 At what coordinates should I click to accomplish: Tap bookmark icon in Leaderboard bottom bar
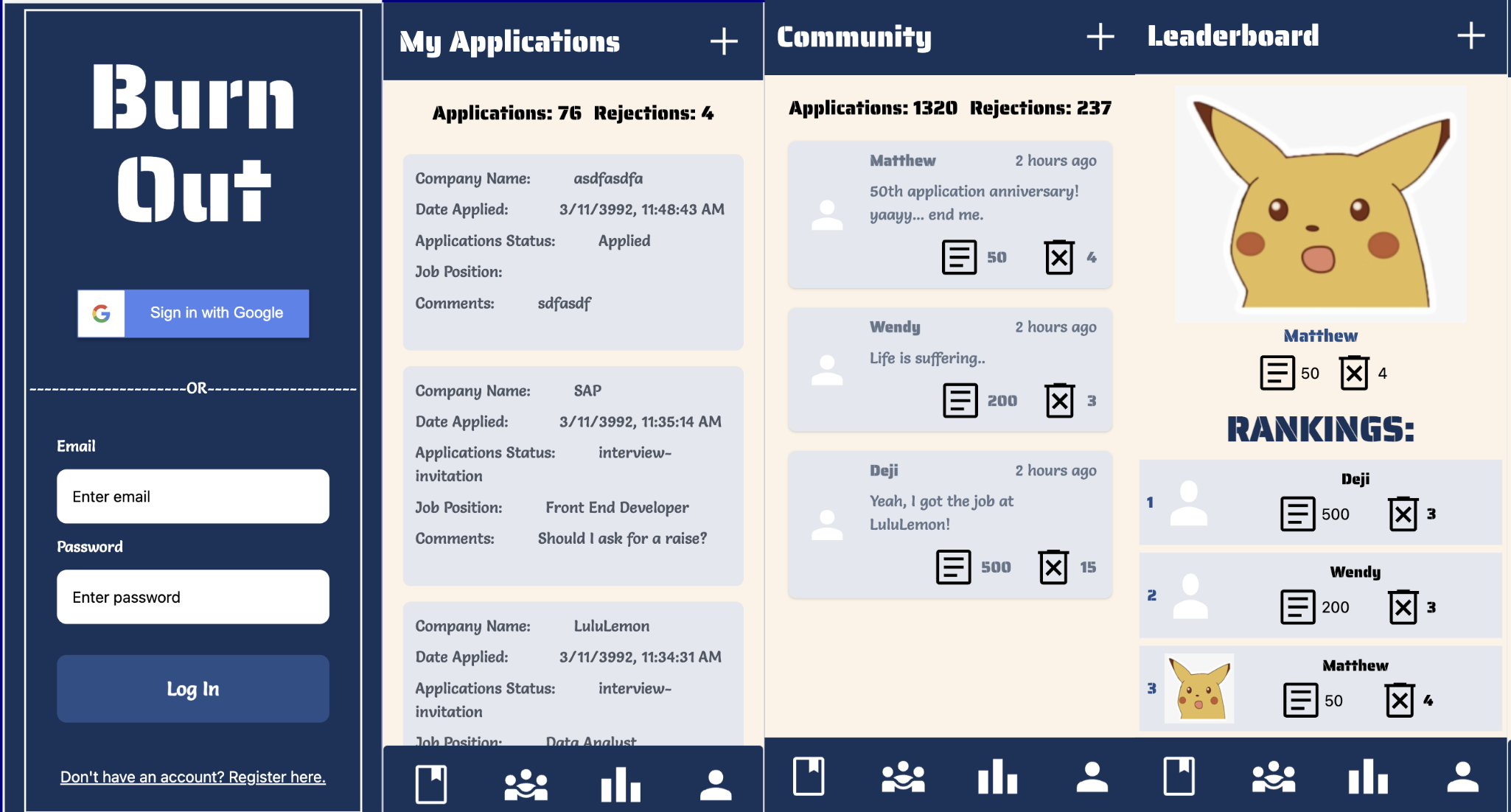[1179, 777]
